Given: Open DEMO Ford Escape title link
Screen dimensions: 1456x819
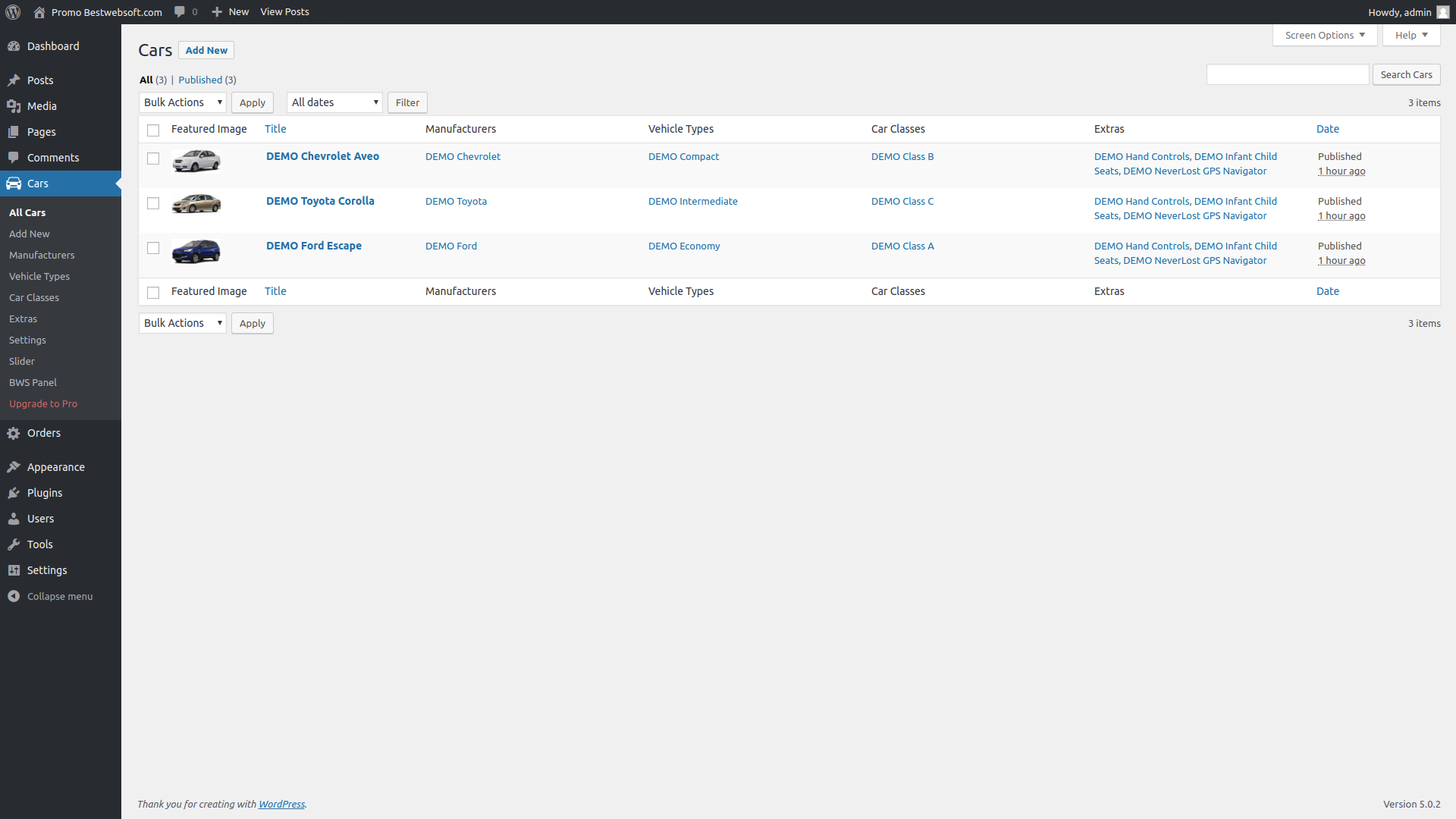Looking at the screenshot, I should [x=314, y=246].
